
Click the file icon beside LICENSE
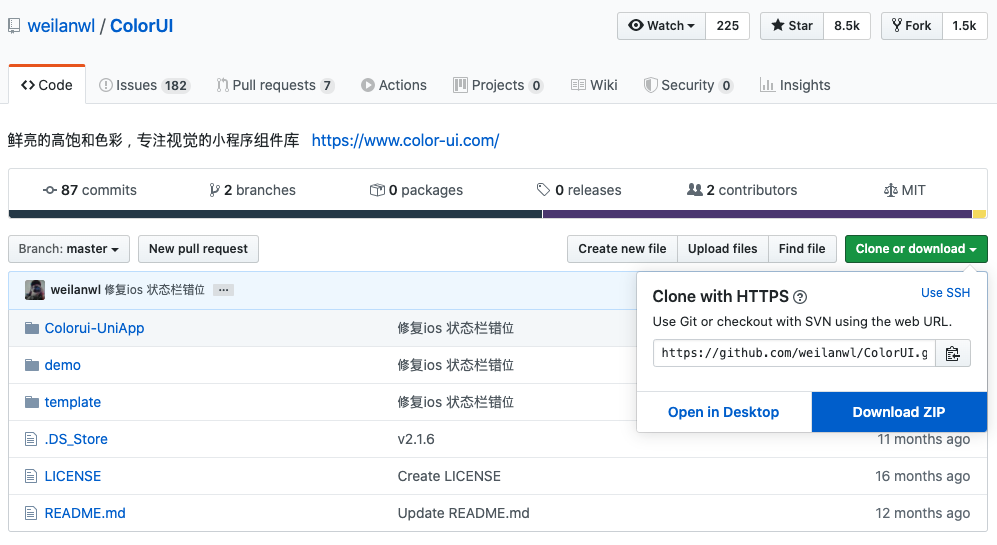[x=31, y=476]
